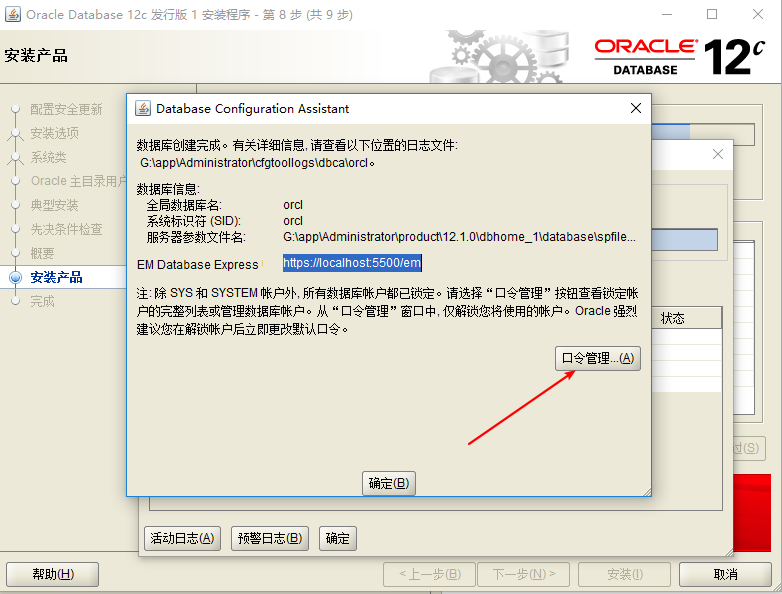The image size is (782, 594).
Task: Open 活动日志(A) activity log
Action: point(182,538)
